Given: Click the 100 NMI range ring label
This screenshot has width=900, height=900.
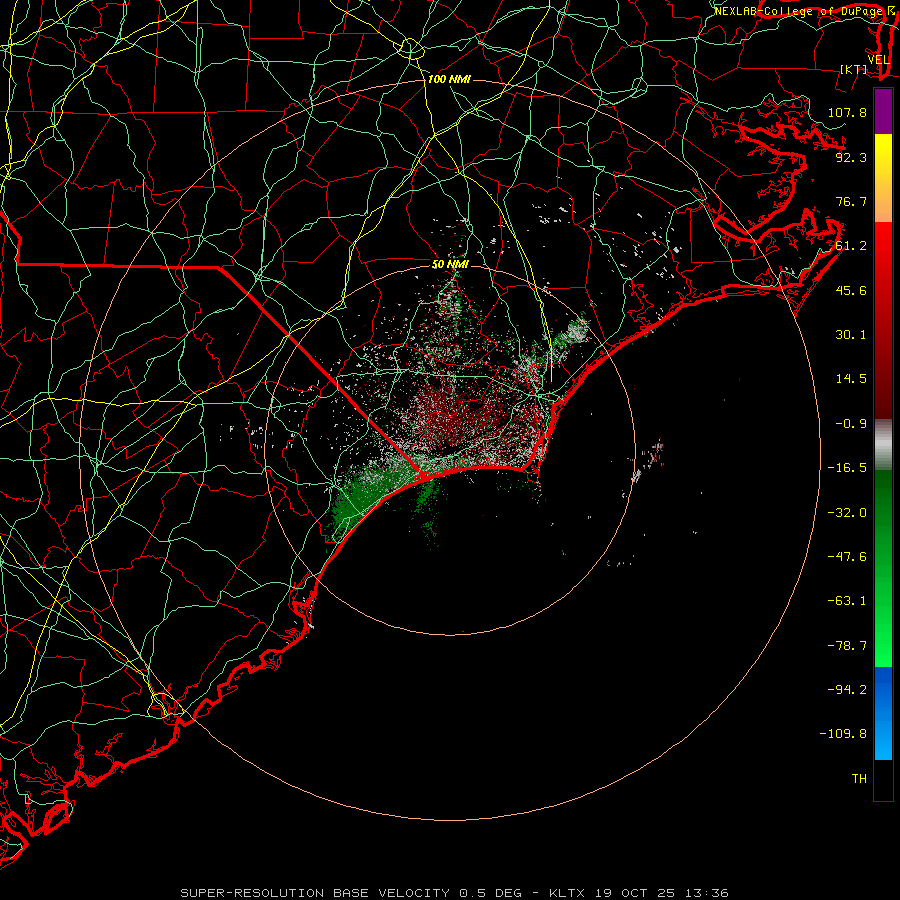Looking at the screenshot, I should coord(449,79).
